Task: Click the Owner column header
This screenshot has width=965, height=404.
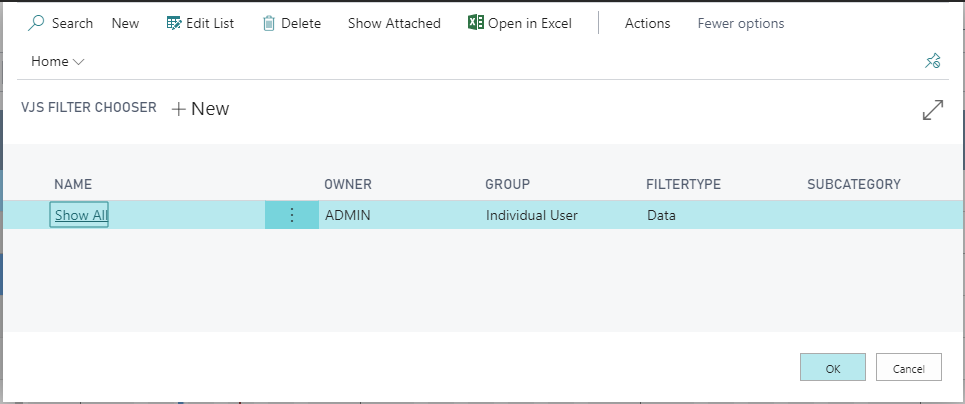Action: click(x=348, y=184)
